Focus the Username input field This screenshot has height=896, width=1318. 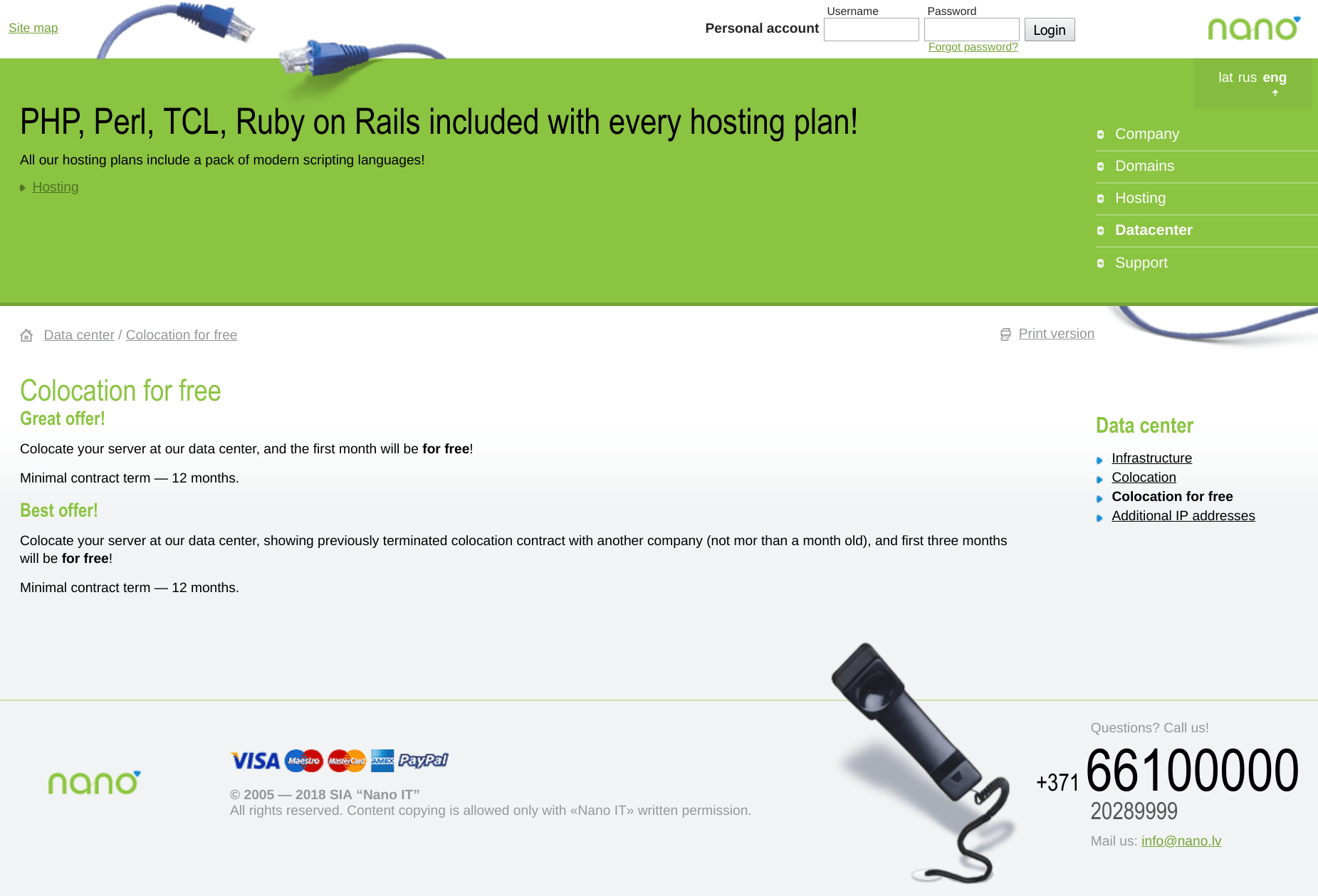click(872, 30)
